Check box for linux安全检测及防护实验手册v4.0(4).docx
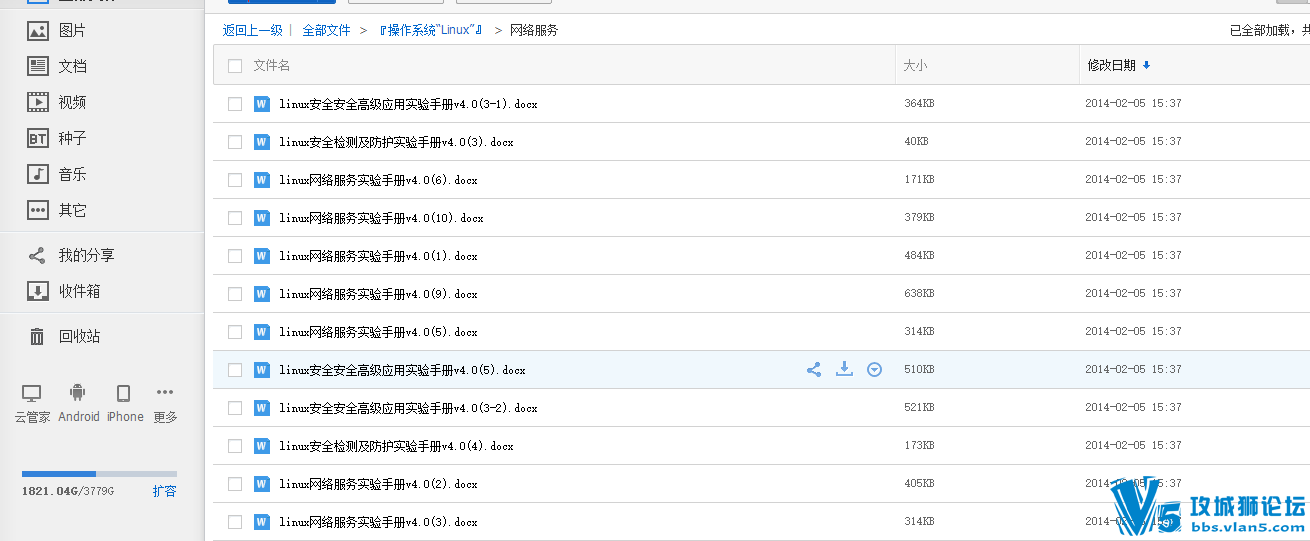Screen dimensions: 1310x541 pyautogui.click(x=235, y=446)
